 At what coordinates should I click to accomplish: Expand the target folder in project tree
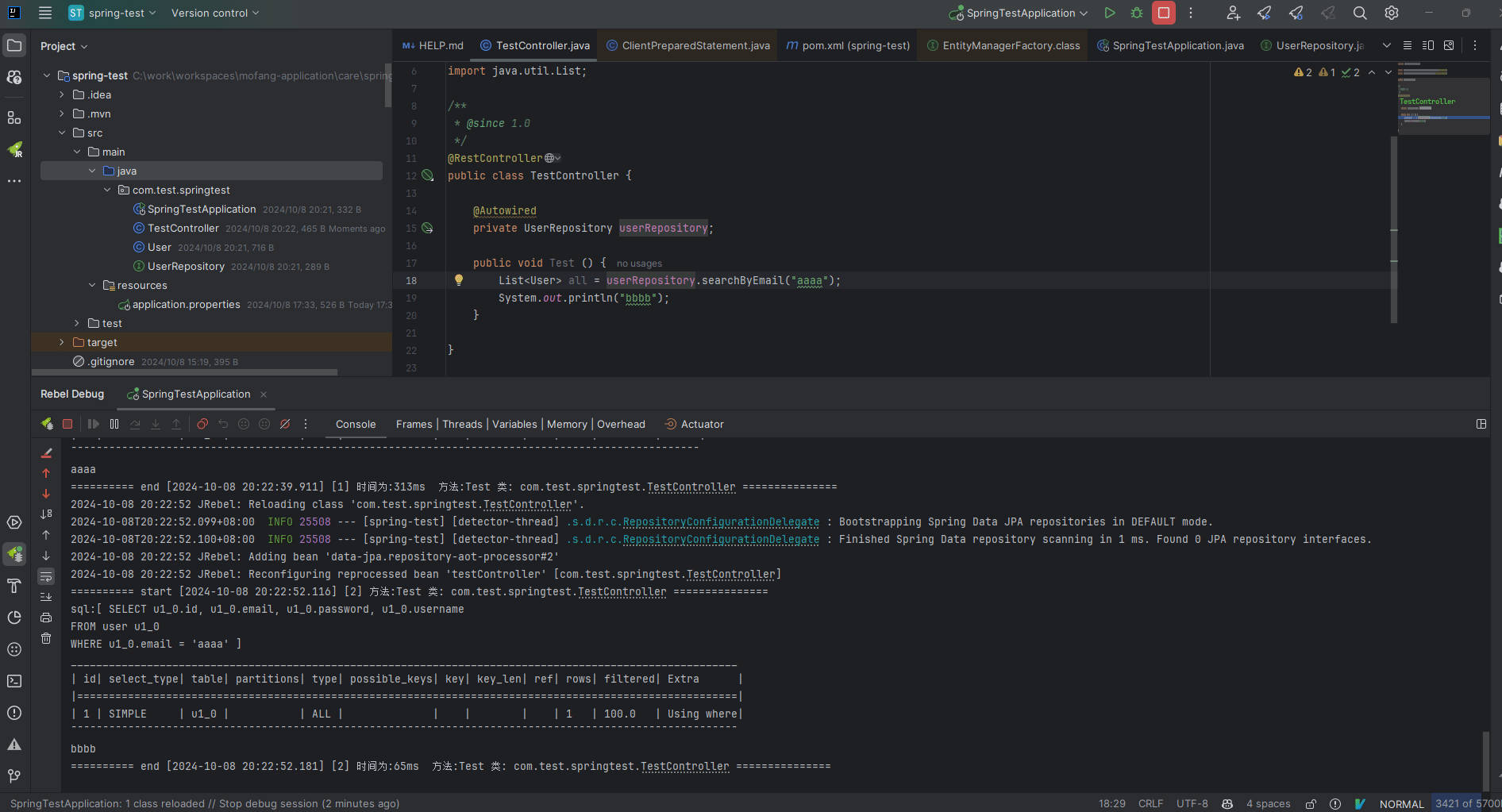[x=62, y=342]
